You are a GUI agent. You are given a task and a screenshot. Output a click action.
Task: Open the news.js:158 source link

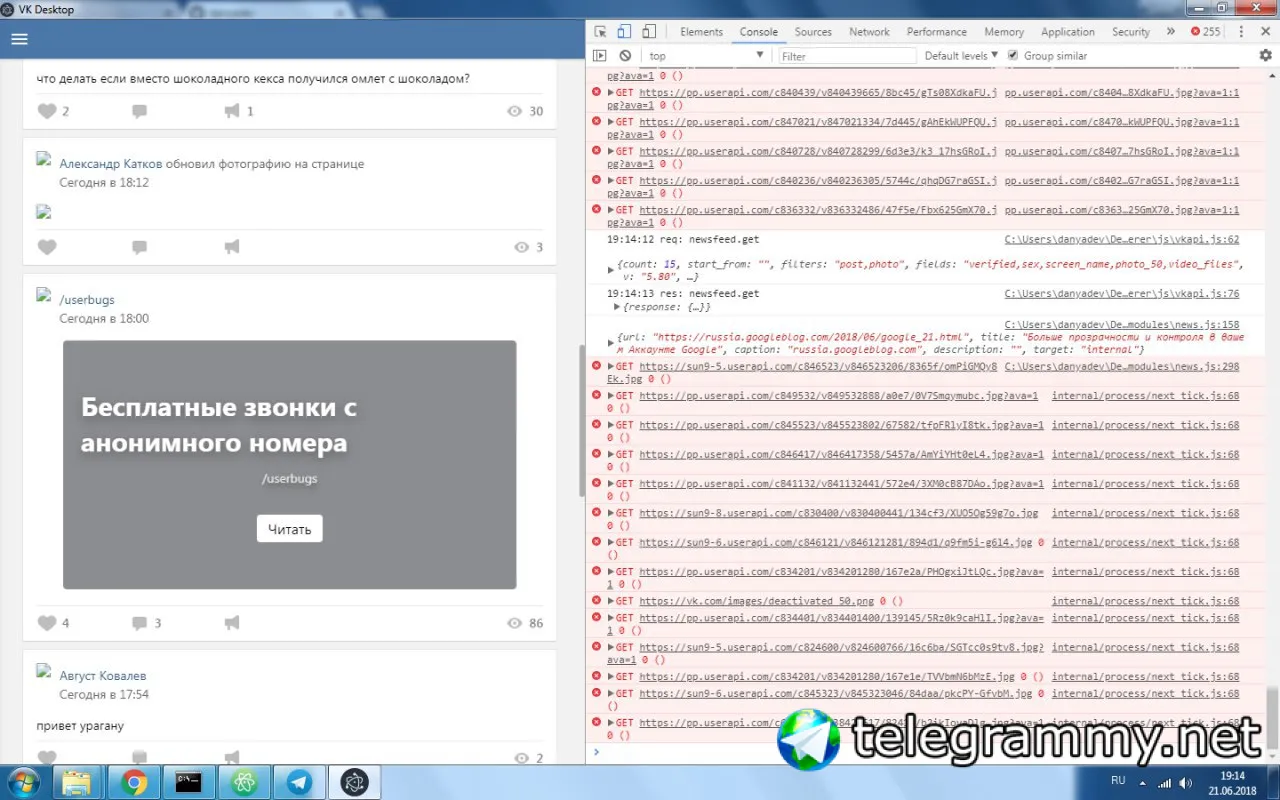point(1122,325)
